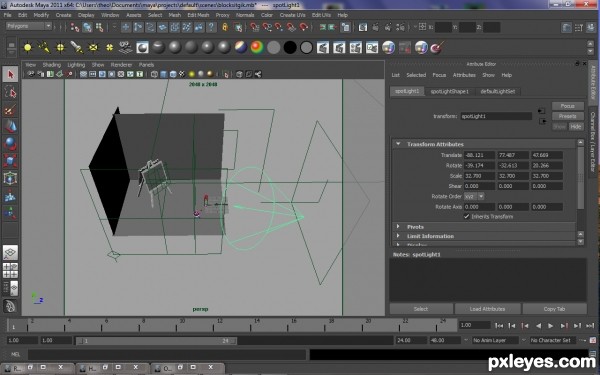Expand the Pivots section
Screen dimensions: 600x375
[398, 227]
